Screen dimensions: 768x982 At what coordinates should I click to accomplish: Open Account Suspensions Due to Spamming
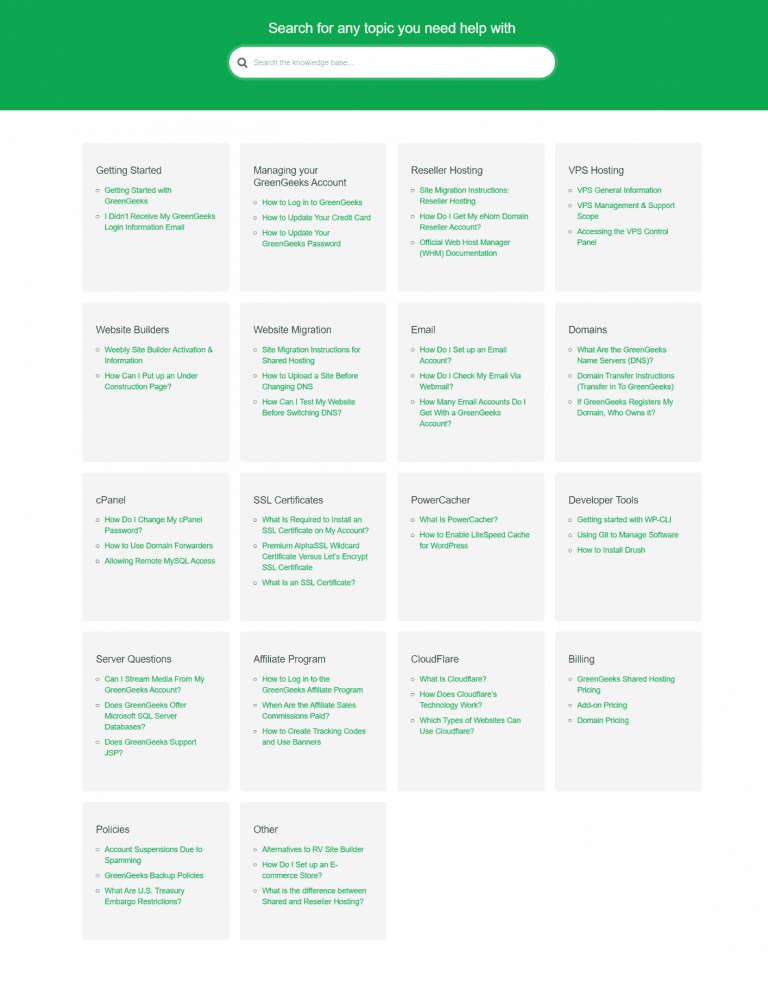(x=153, y=855)
